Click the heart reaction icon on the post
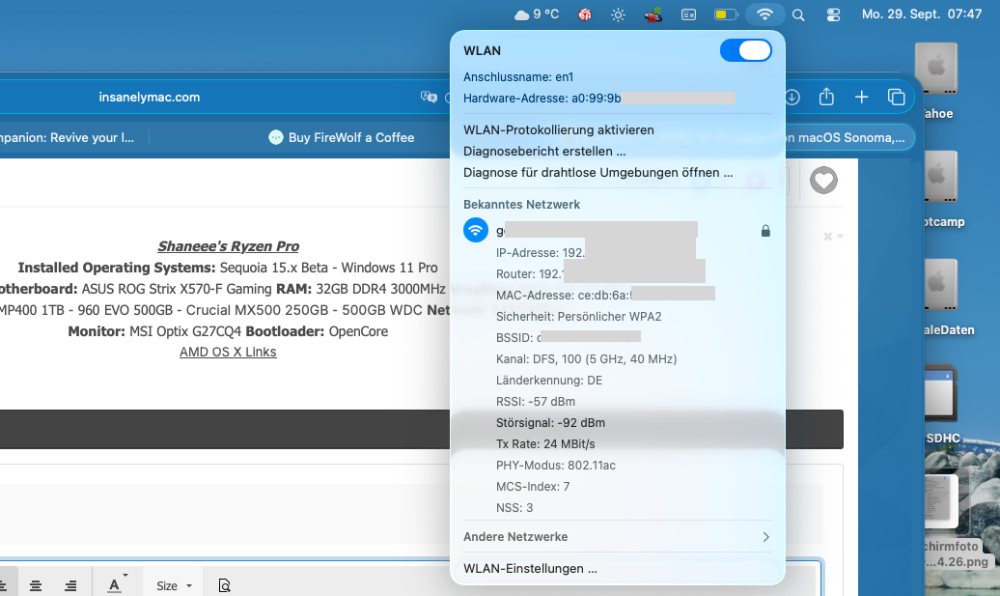The image size is (1000, 596). (823, 180)
